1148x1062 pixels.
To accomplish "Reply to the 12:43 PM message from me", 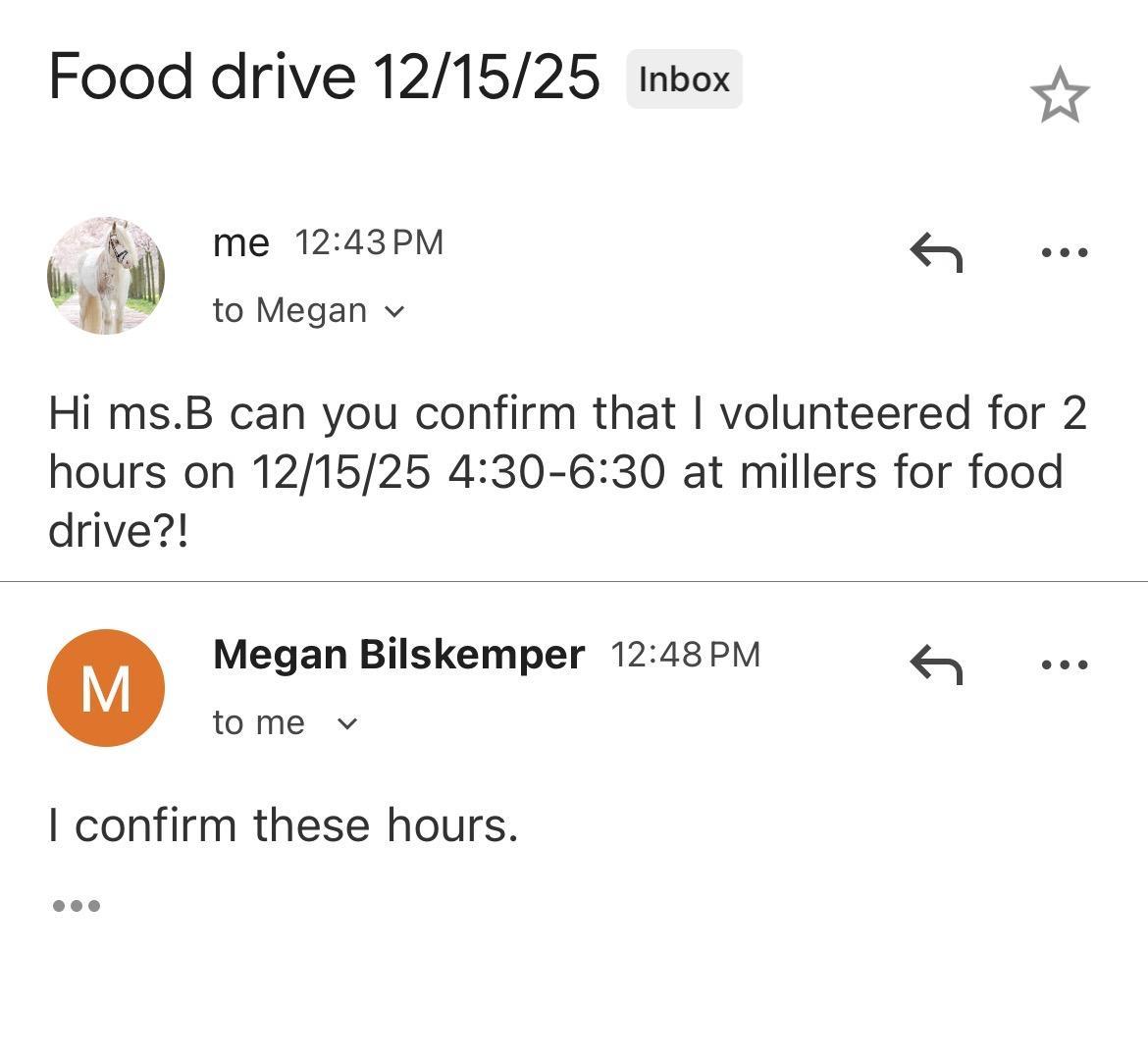I will [x=936, y=252].
